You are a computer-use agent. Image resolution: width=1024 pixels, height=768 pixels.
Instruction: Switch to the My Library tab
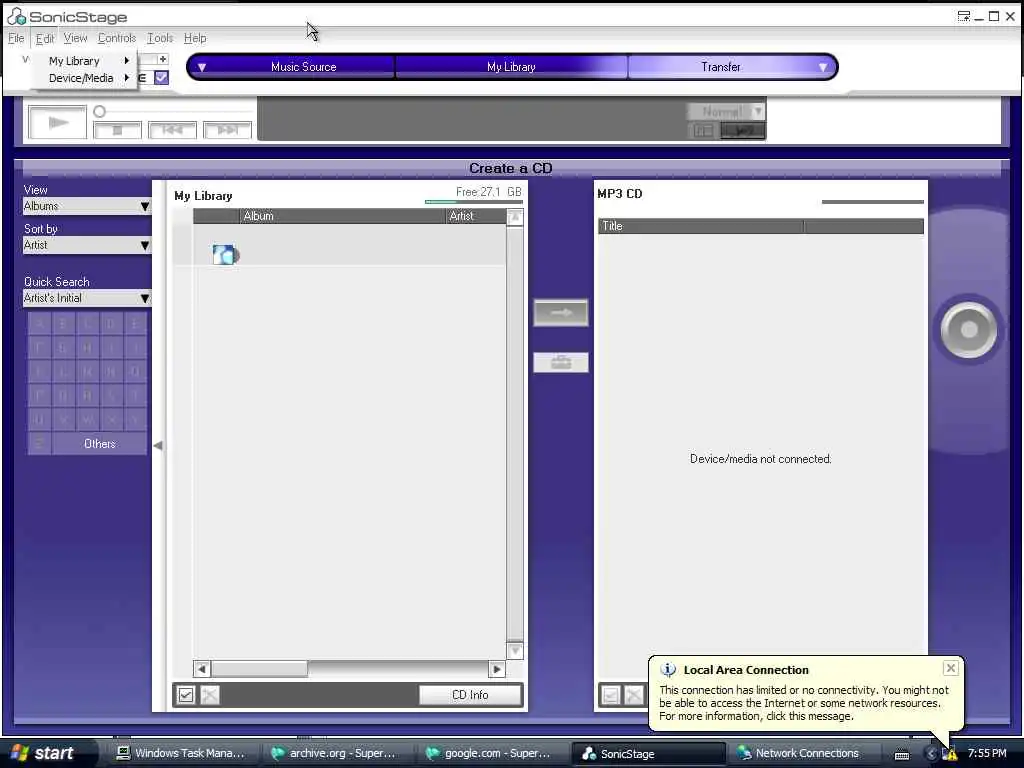(x=511, y=67)
